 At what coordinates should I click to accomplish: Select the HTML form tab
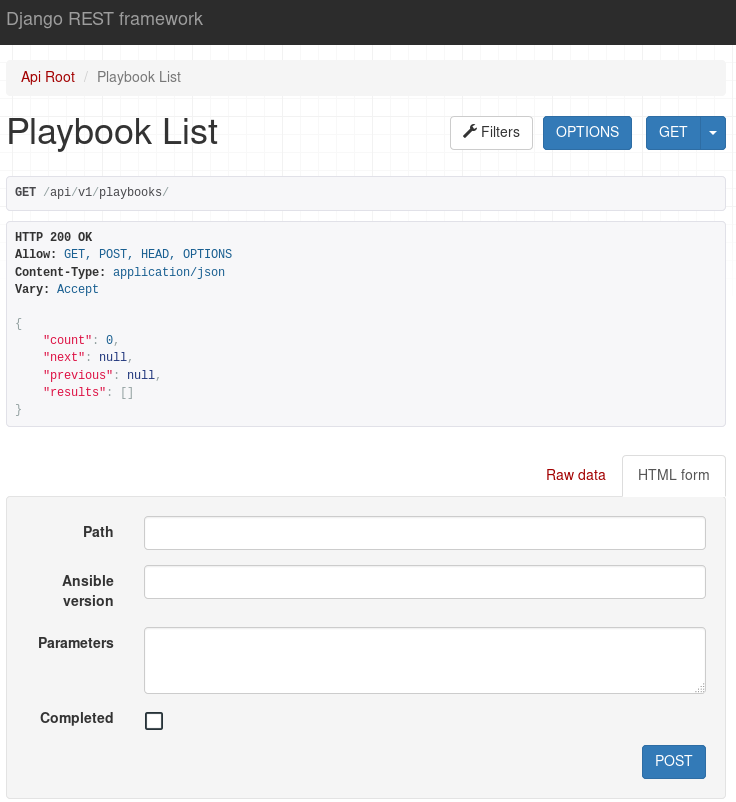coord(674,475)
